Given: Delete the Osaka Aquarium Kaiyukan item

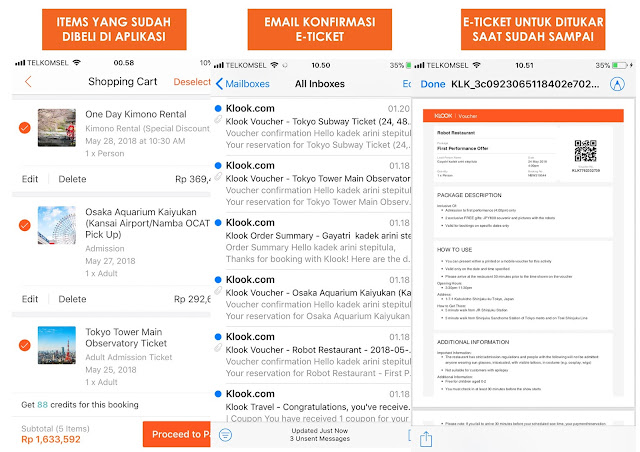Looking at the screenshot, I should [72, 299].
